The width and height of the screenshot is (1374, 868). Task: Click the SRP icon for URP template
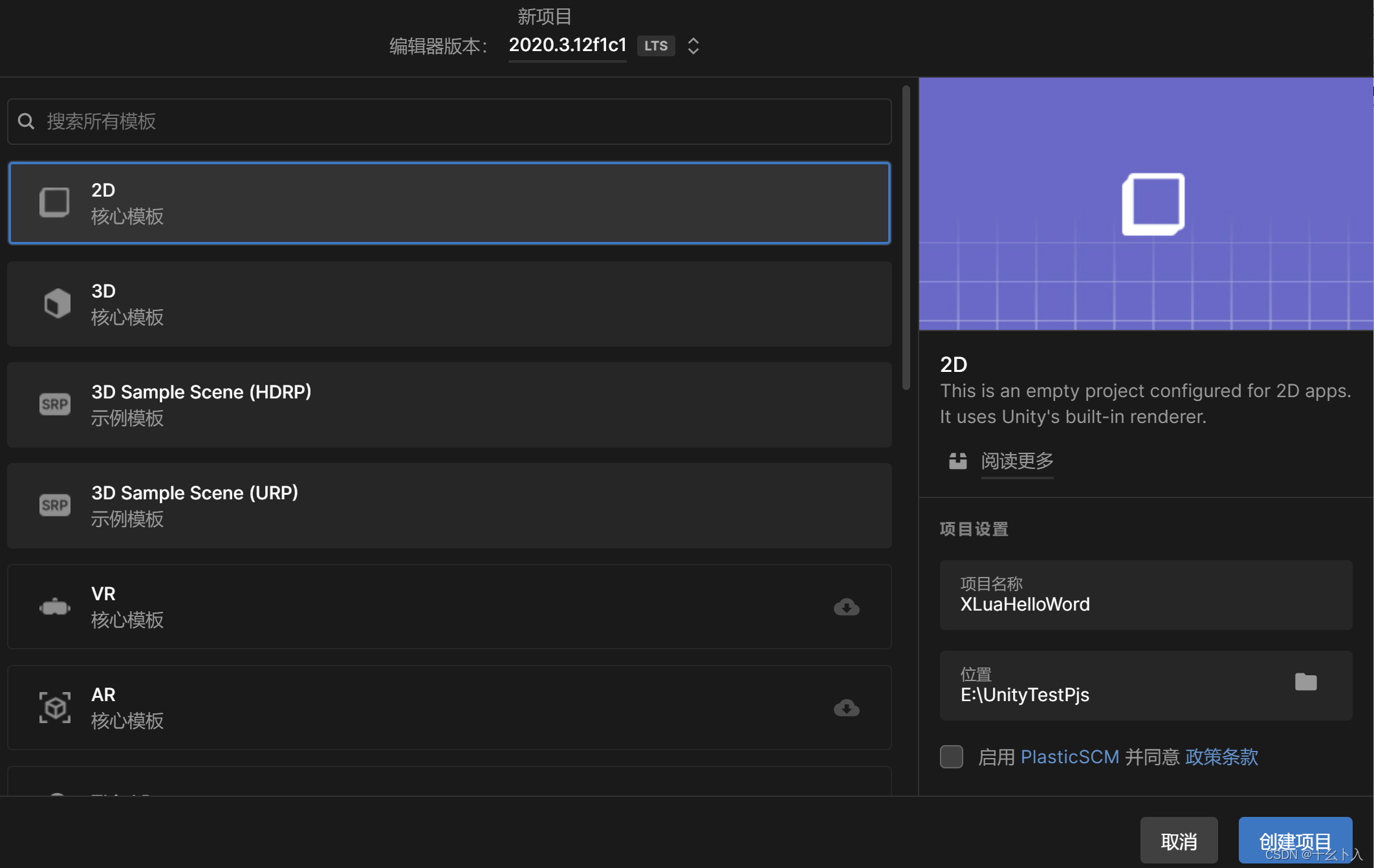click(55, 505)
